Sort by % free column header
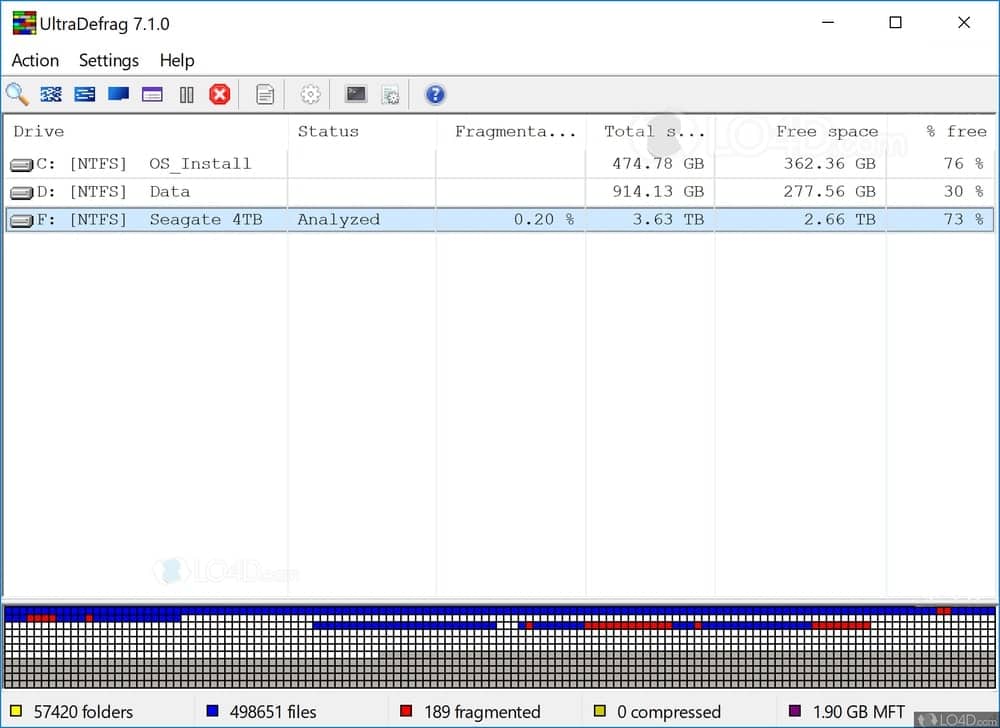The height and width of the screenshot is (728, 1000). pyautogui.click(x=940, y=132)
